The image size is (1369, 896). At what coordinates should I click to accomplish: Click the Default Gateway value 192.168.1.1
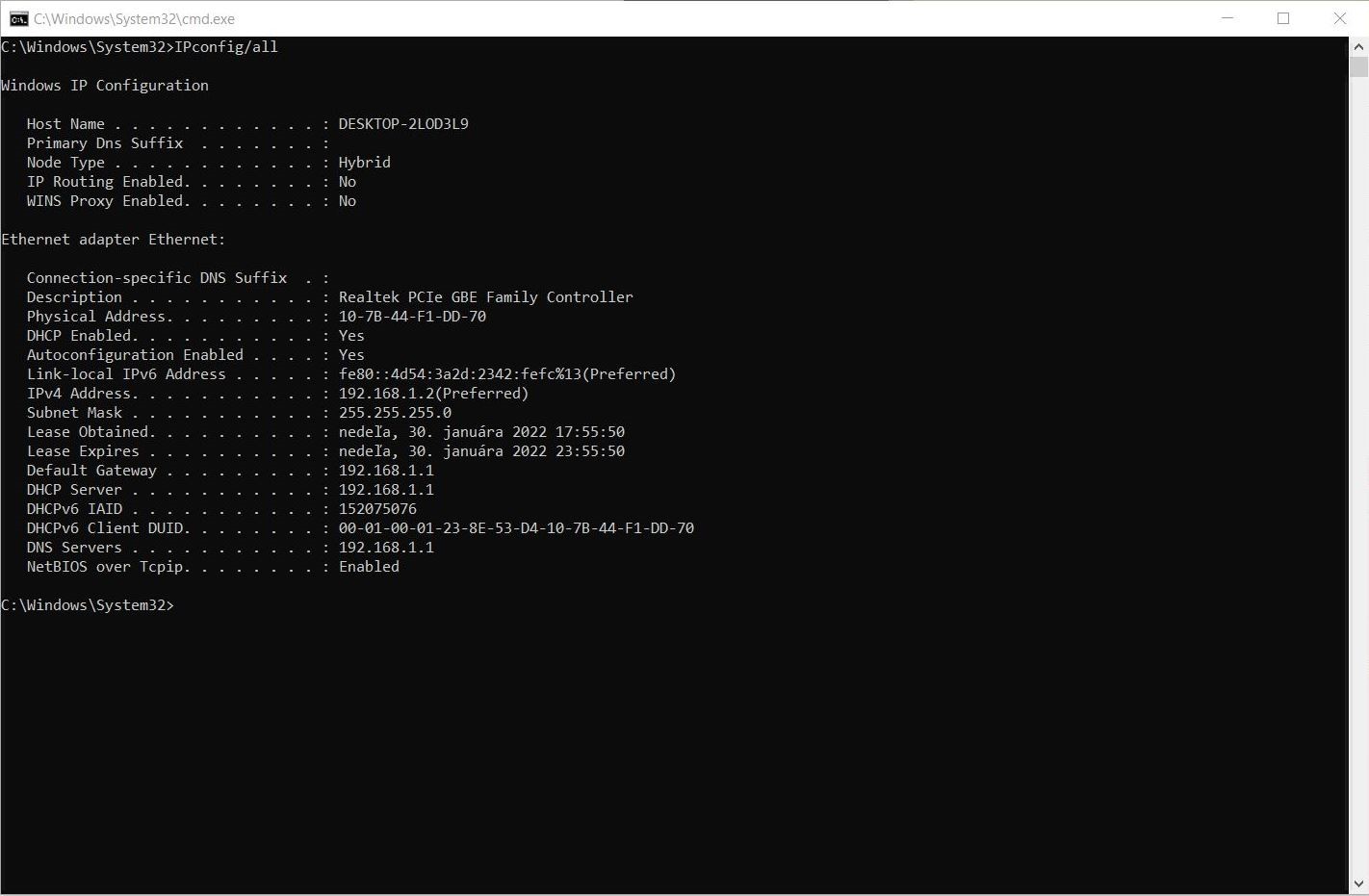(x=386, y=471)
